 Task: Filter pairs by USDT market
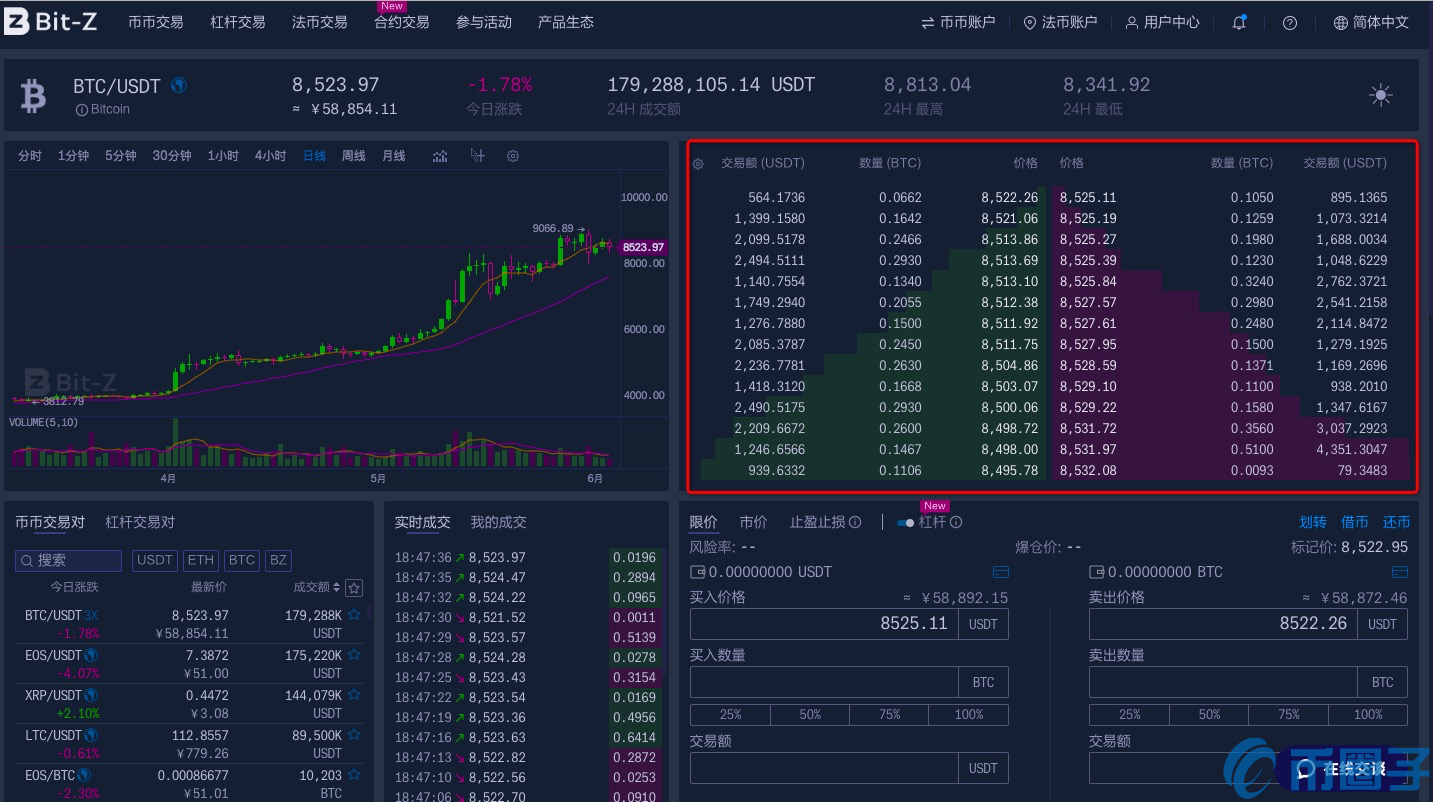click(155, 560)
